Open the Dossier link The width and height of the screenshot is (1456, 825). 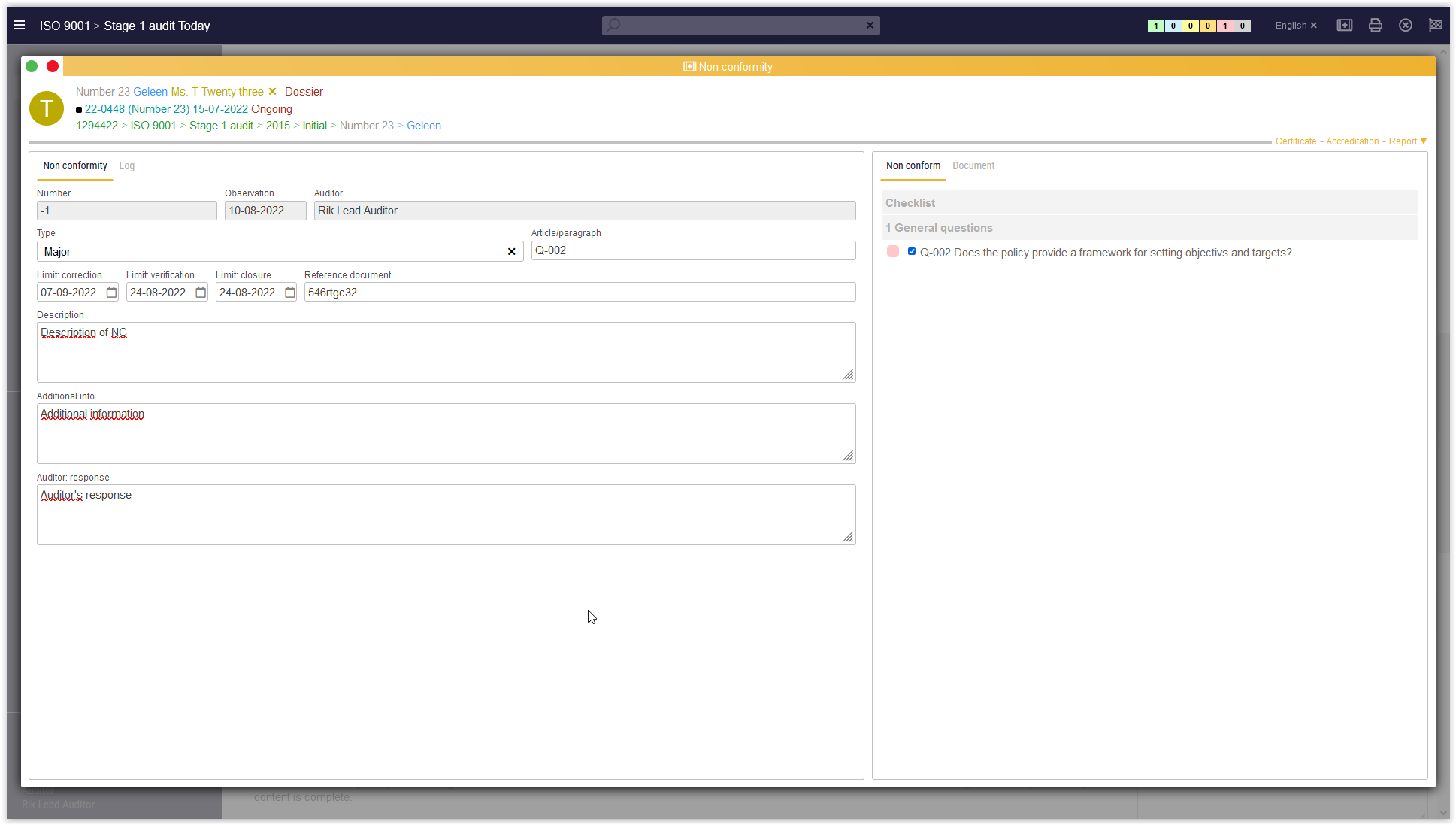[x=304, y=92]
